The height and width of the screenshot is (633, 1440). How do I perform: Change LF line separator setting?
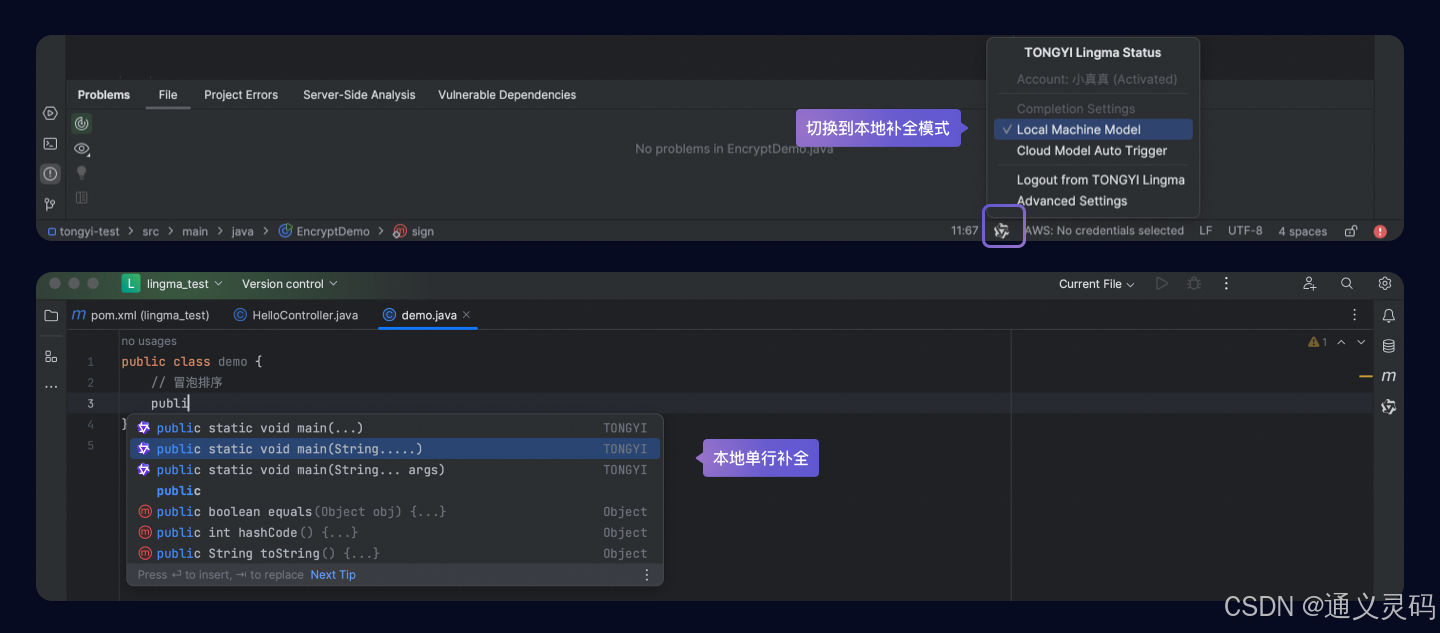pyautogui.click(x=1206, y=231)
